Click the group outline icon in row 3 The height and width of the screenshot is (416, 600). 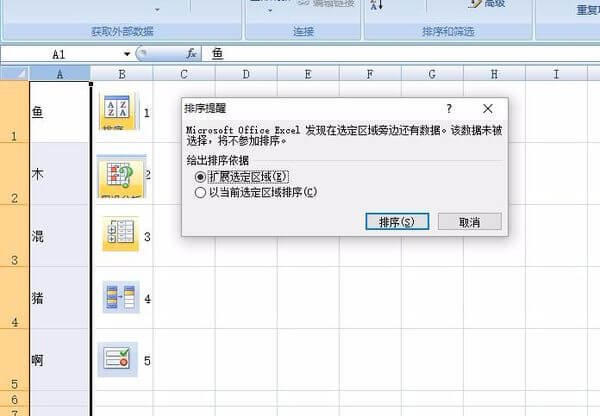tap(120, 235)
